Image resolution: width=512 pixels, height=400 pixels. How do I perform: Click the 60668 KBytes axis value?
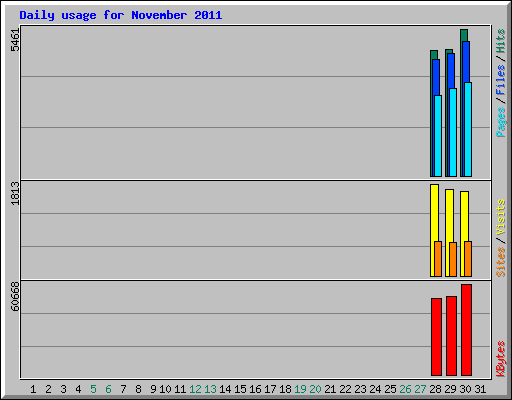[x=15, y=296]
